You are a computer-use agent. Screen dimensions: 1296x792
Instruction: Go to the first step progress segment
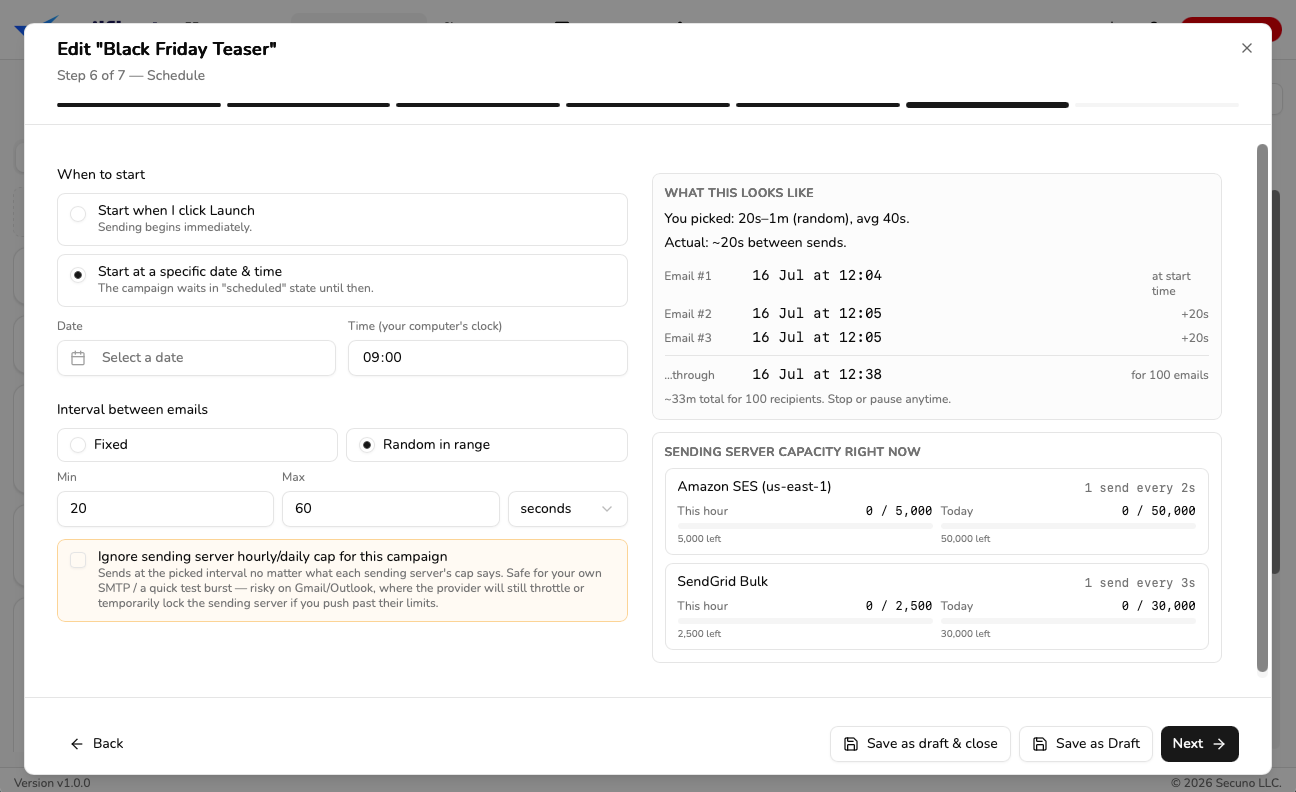point(139,105)
